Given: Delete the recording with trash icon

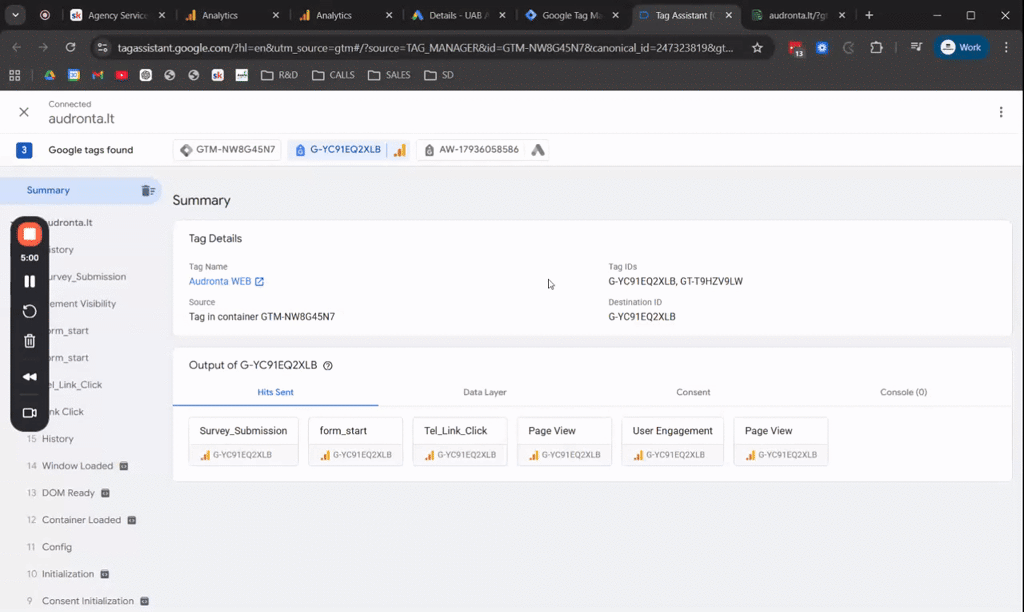Looking at the screenshot, I should click(29, 341).
